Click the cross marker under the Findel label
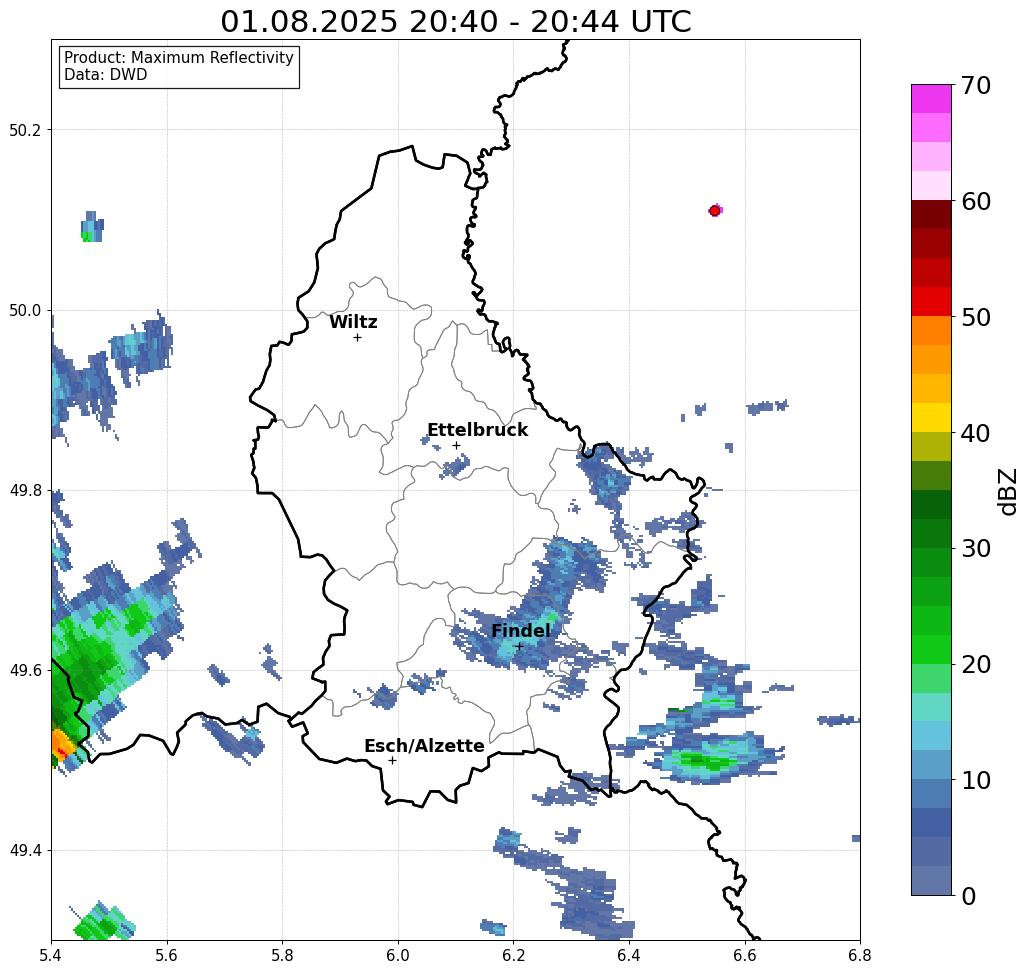The width and height of the screenshot is (1029, 973). [x=518, y=646]
